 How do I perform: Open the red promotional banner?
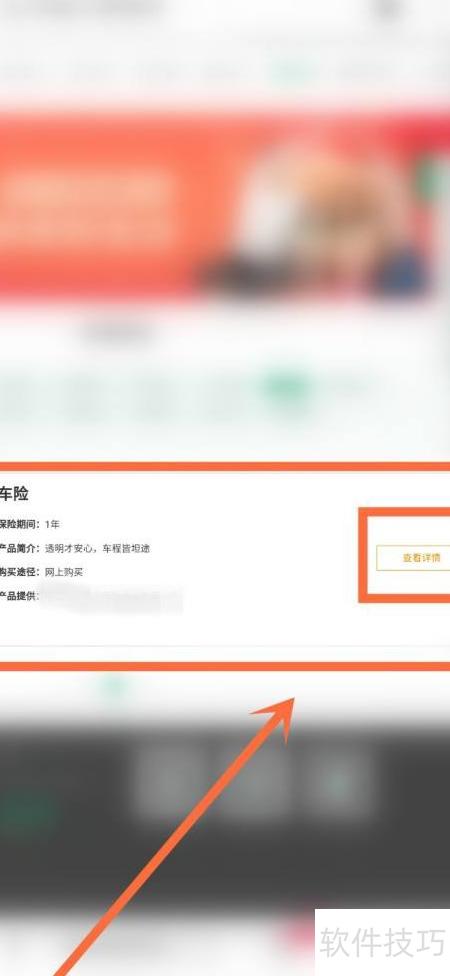pyautogui.click(x=225, y=204)
